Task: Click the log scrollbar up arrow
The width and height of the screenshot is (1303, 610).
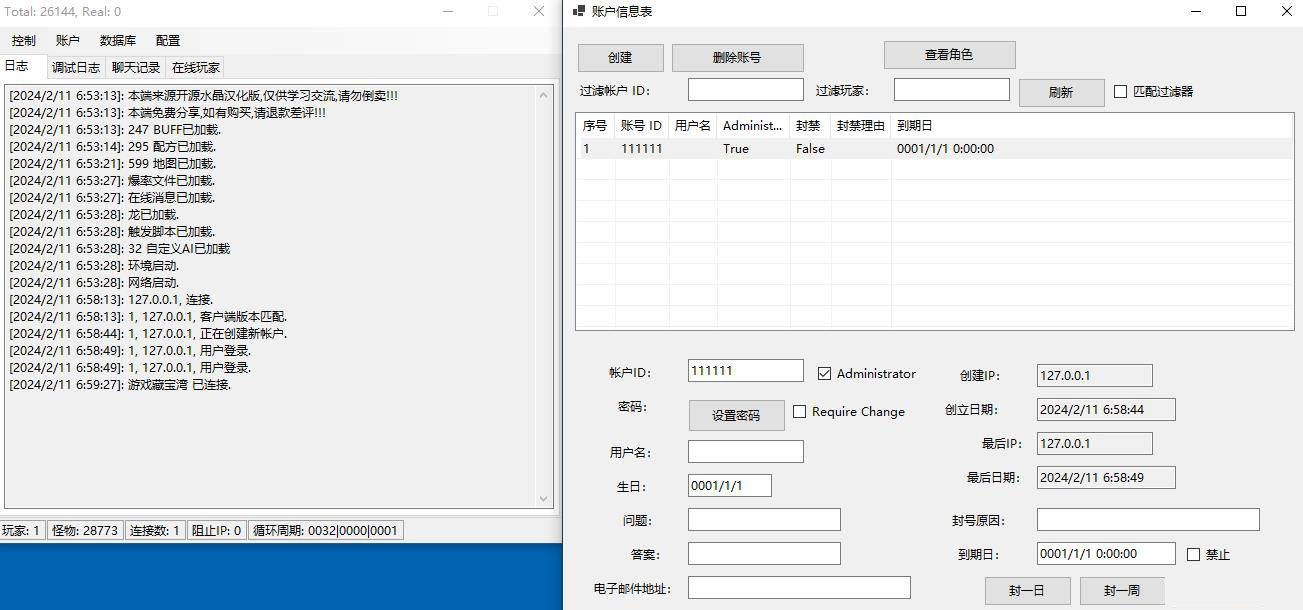Action: pos(544,95)
